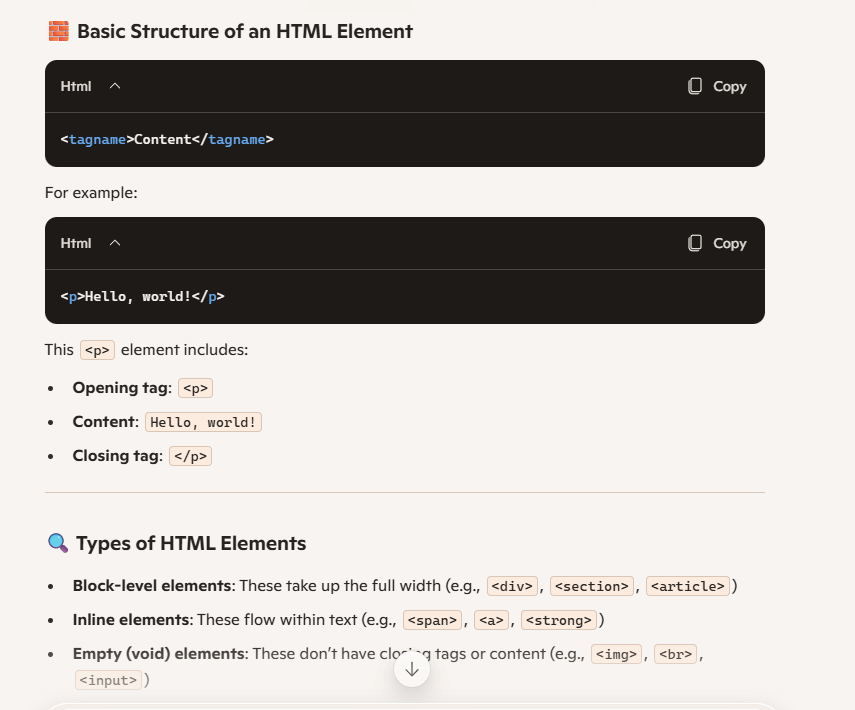
Task: Click the inline <img> code tag
Action: (616, 654)
